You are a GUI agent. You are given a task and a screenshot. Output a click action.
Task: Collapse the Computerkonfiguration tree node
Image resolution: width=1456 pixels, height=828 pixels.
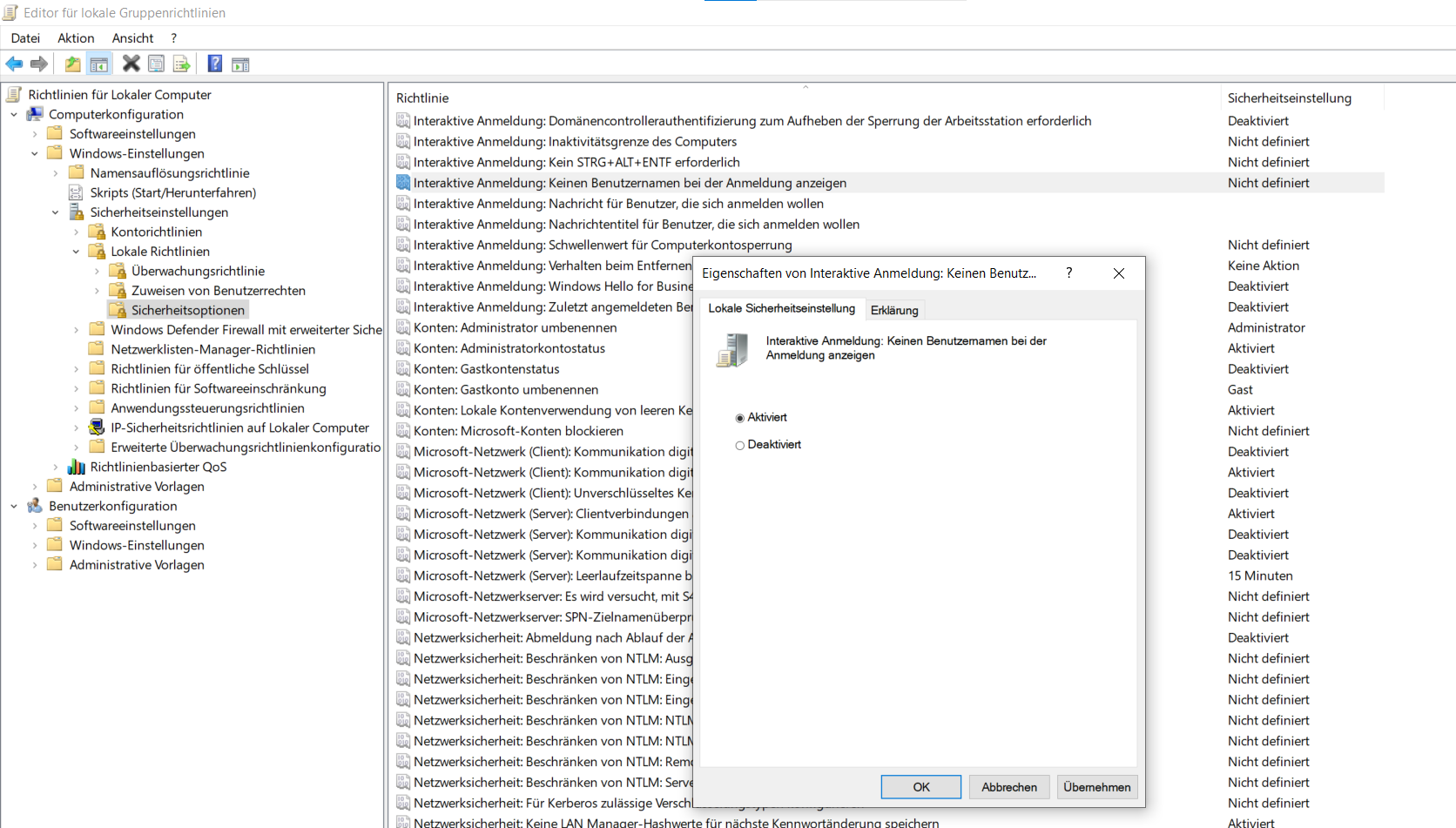pos(14,115)
